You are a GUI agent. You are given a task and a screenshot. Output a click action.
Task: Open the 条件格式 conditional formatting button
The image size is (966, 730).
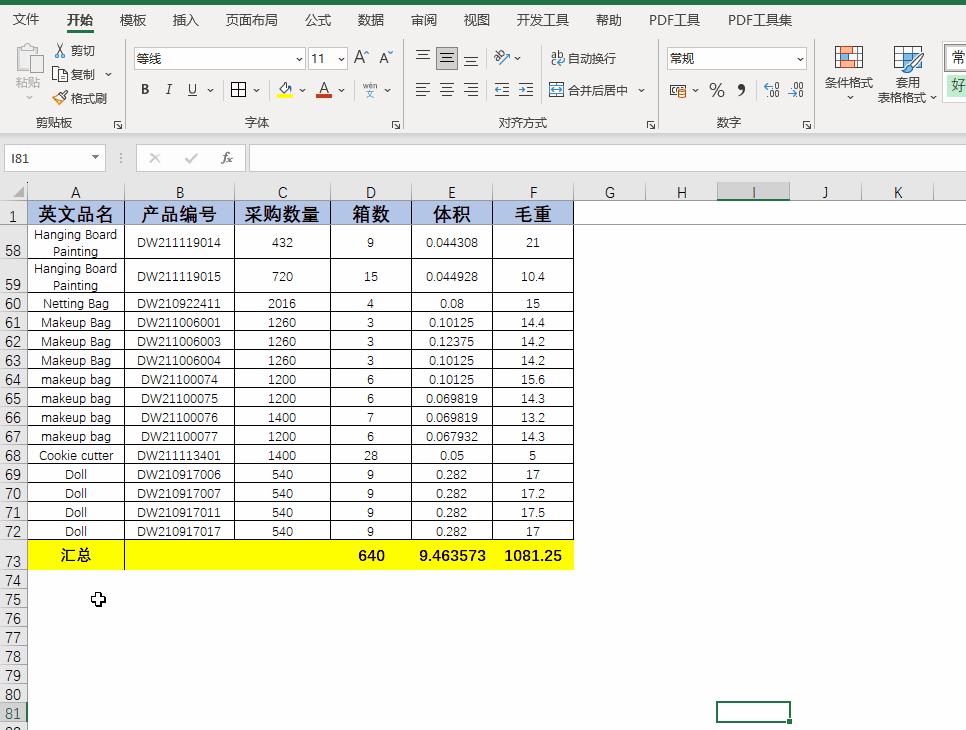pyautogui.click(x=849, y=72)
